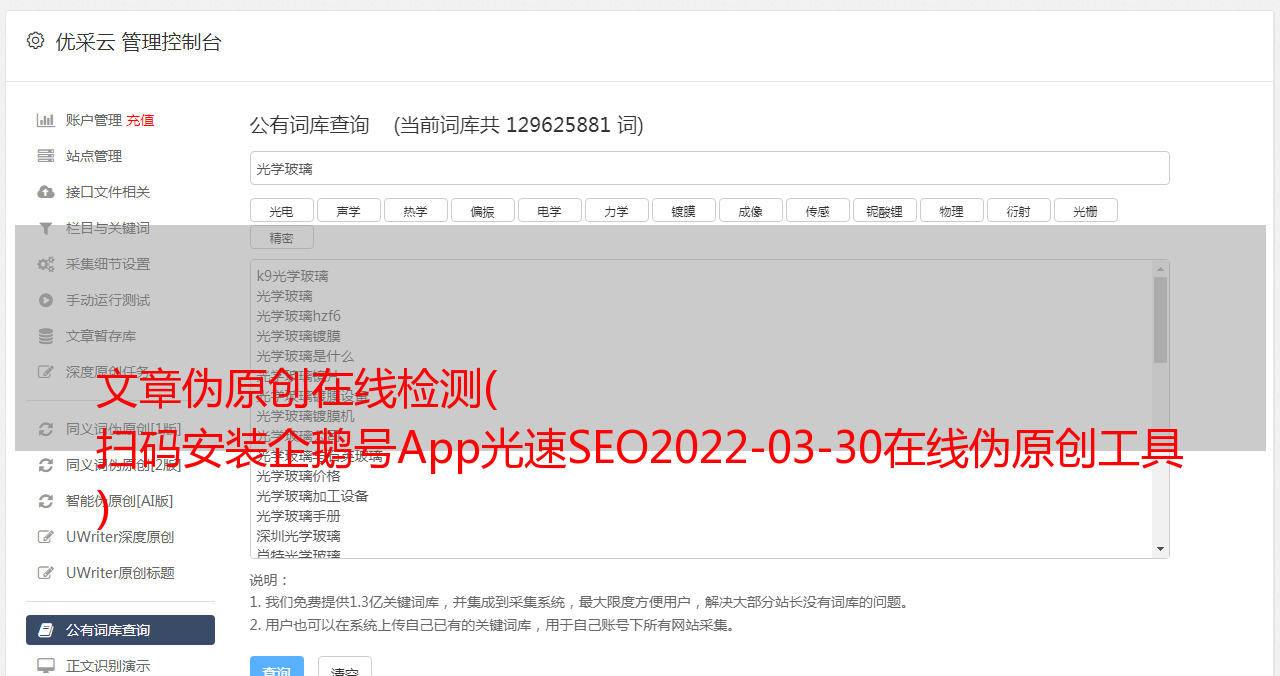Click the 清空 button
This screenshot has width=1280, height=676.
pos(345,668)
